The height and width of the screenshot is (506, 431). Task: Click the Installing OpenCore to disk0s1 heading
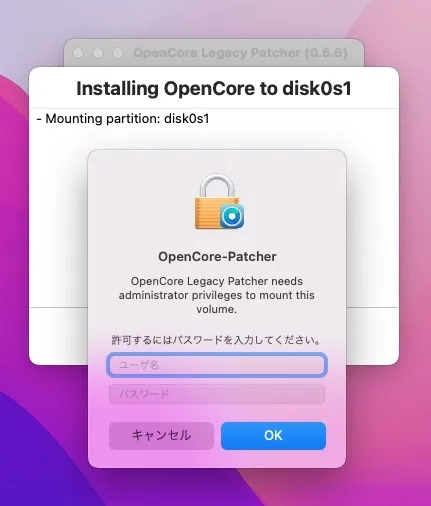[214, 89]
